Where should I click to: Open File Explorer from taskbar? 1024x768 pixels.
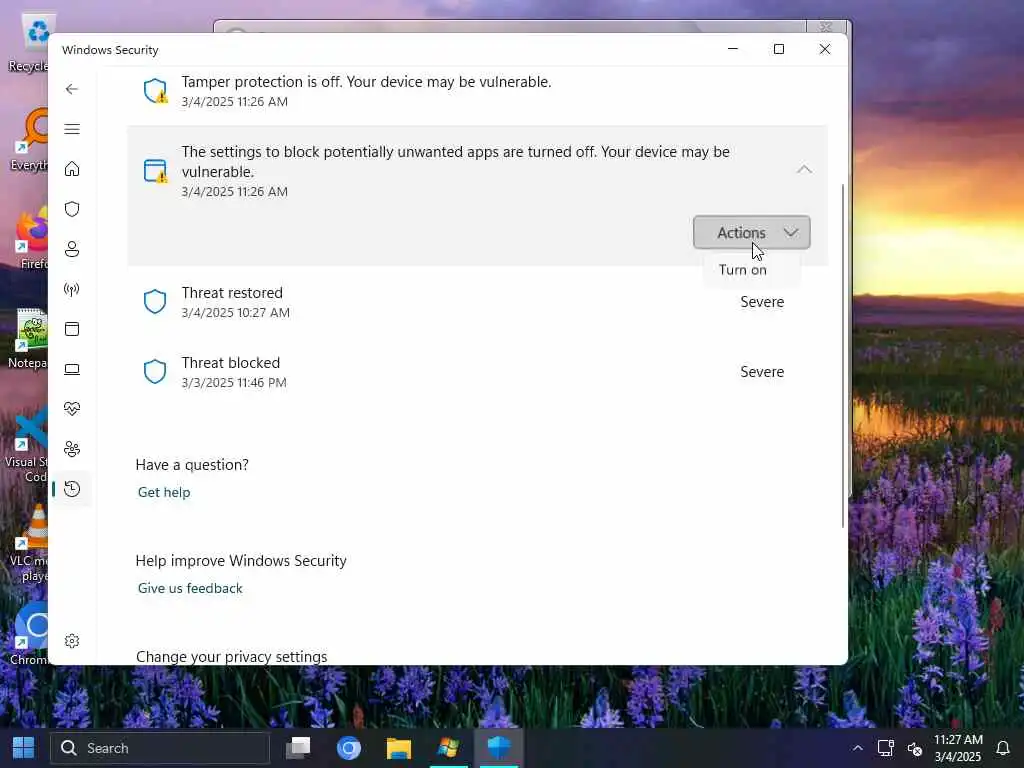398,748
